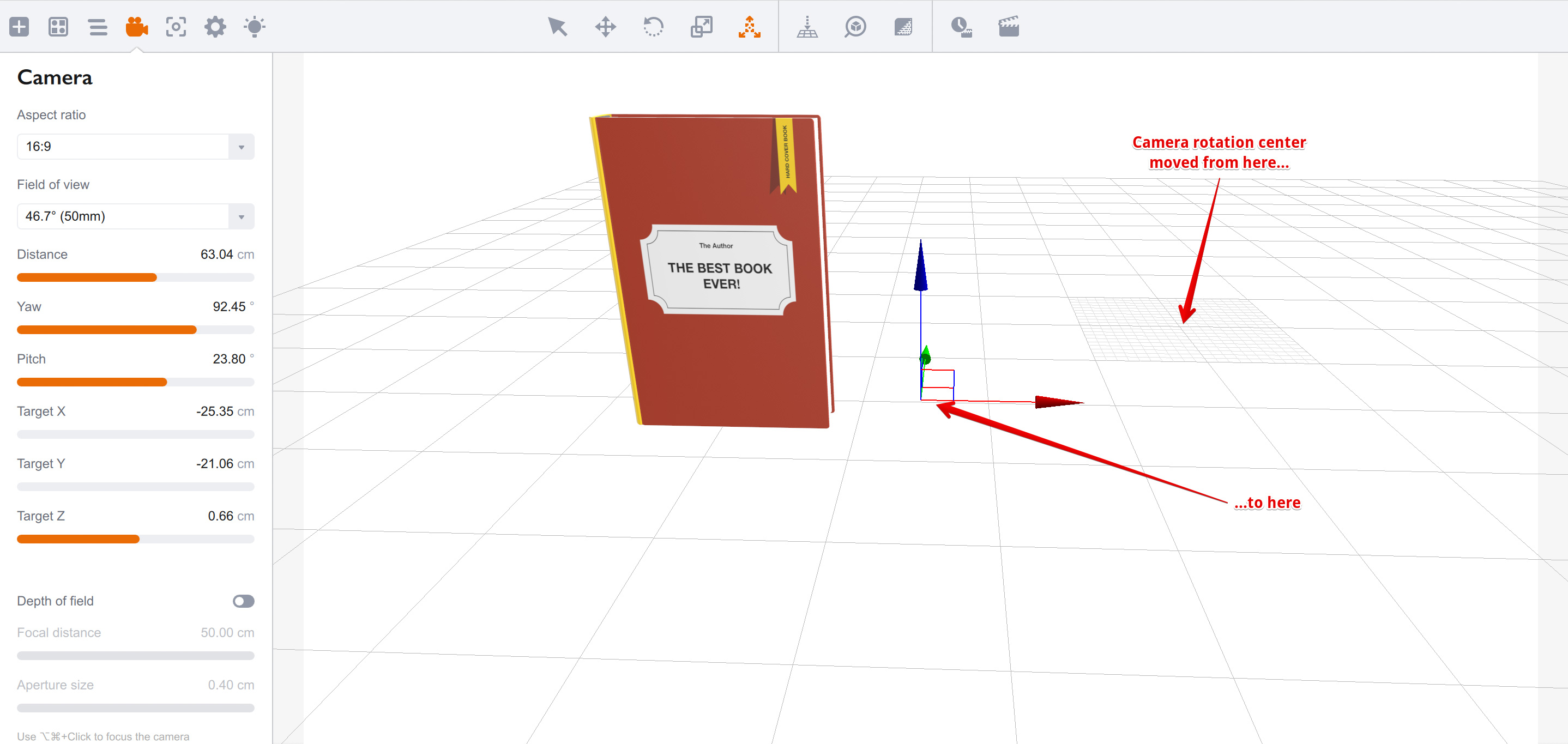The height and width of the screenshot is (744, 1568).
Task: Click the clapperboard render icon
Action: (1009, 27)
